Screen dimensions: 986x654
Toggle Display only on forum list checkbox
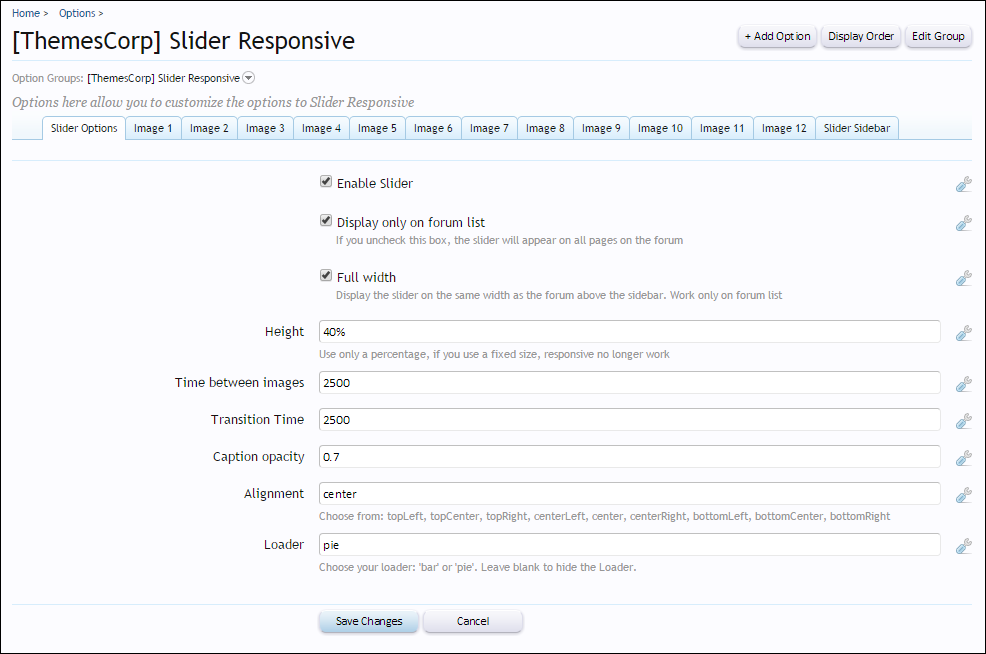pyautogui.click(x=326, y=221)
